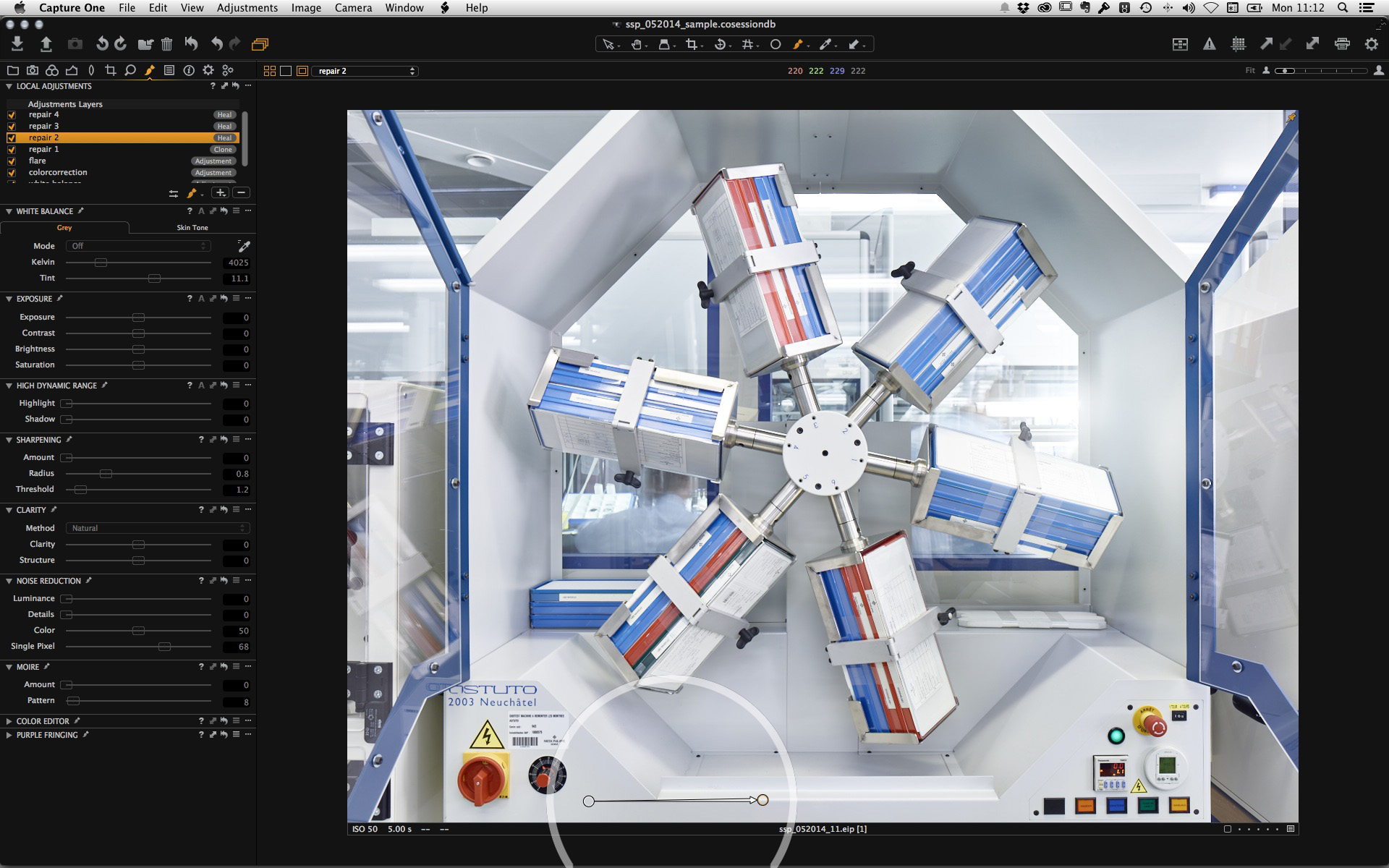Expand the Purple Fringing panel
The image size is (1389, 868).
coord(9,735)
